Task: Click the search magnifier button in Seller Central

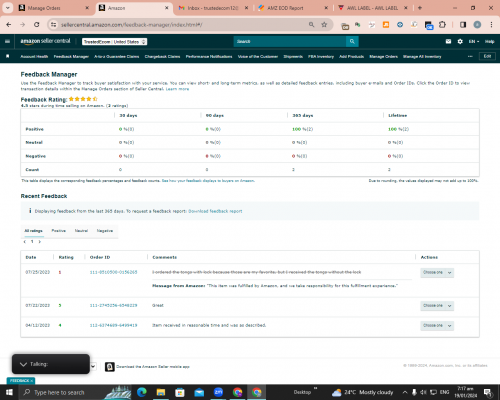Action: (x=352, y=41)
